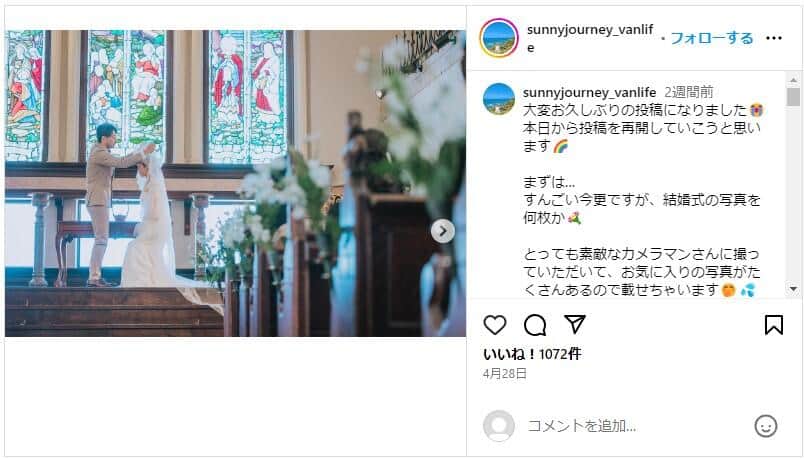Open the three-dot more options menu
Screen dimensions: 804x459
tap(774, 38)
